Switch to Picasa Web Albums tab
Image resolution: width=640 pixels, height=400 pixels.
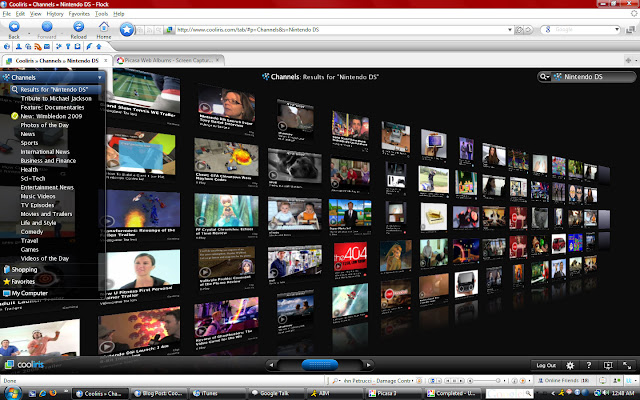pos(169,60)
